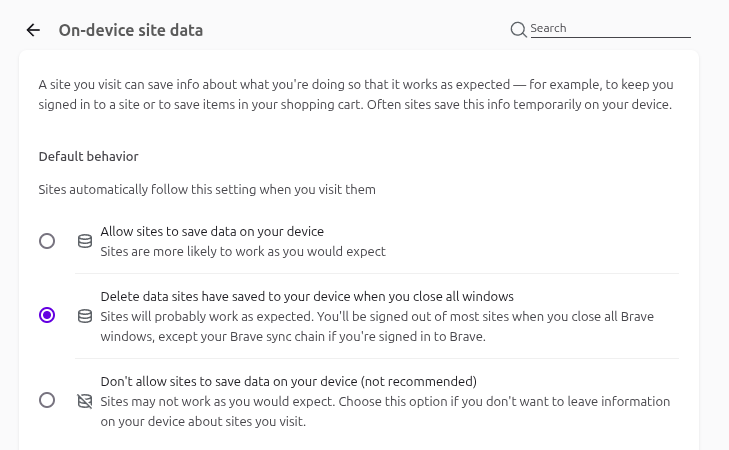This screenshot has width=729, height=450.
Task: Click the 'Delete data sites have saved' label
Action: pos(307,297)
